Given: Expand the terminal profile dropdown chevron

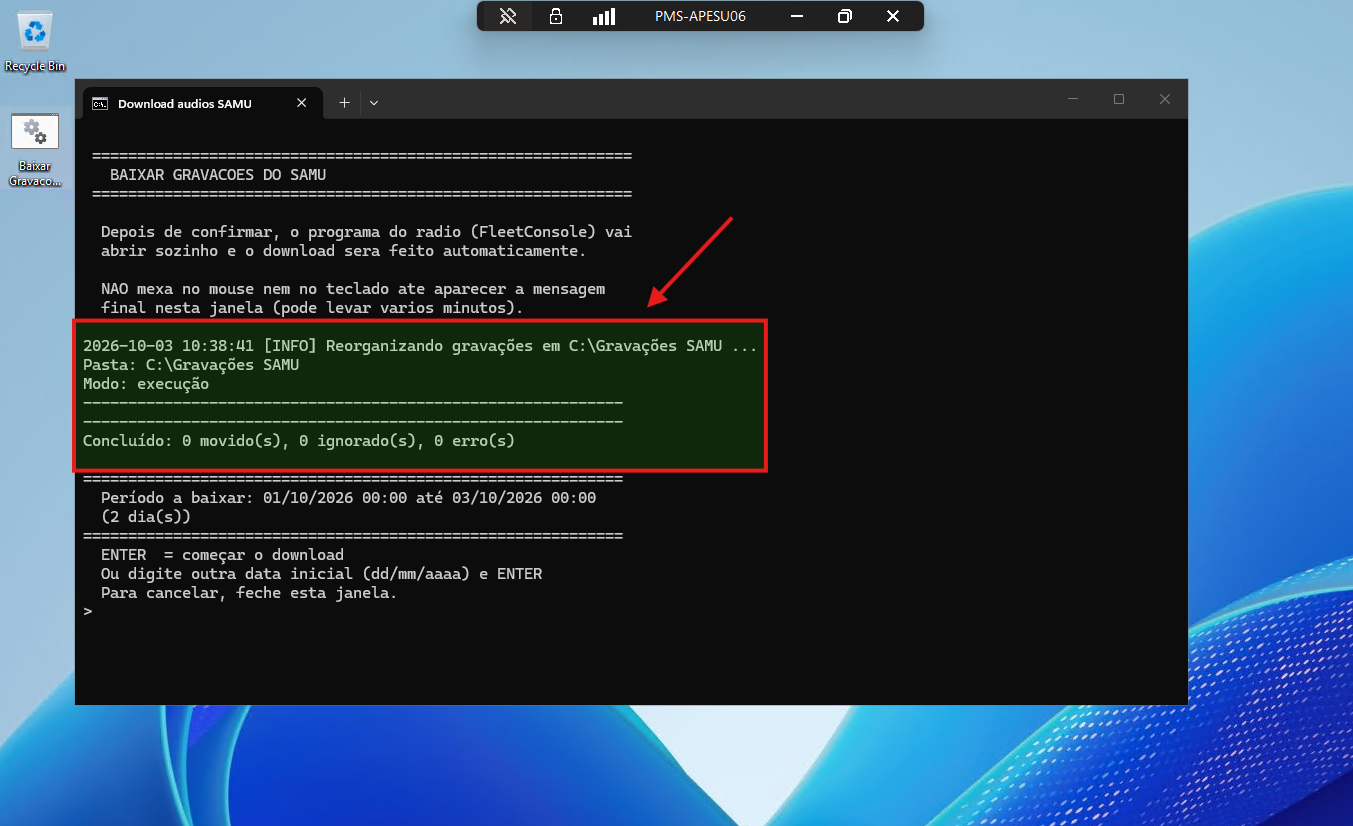Looking at the screenshot, I should pos(374,103).
